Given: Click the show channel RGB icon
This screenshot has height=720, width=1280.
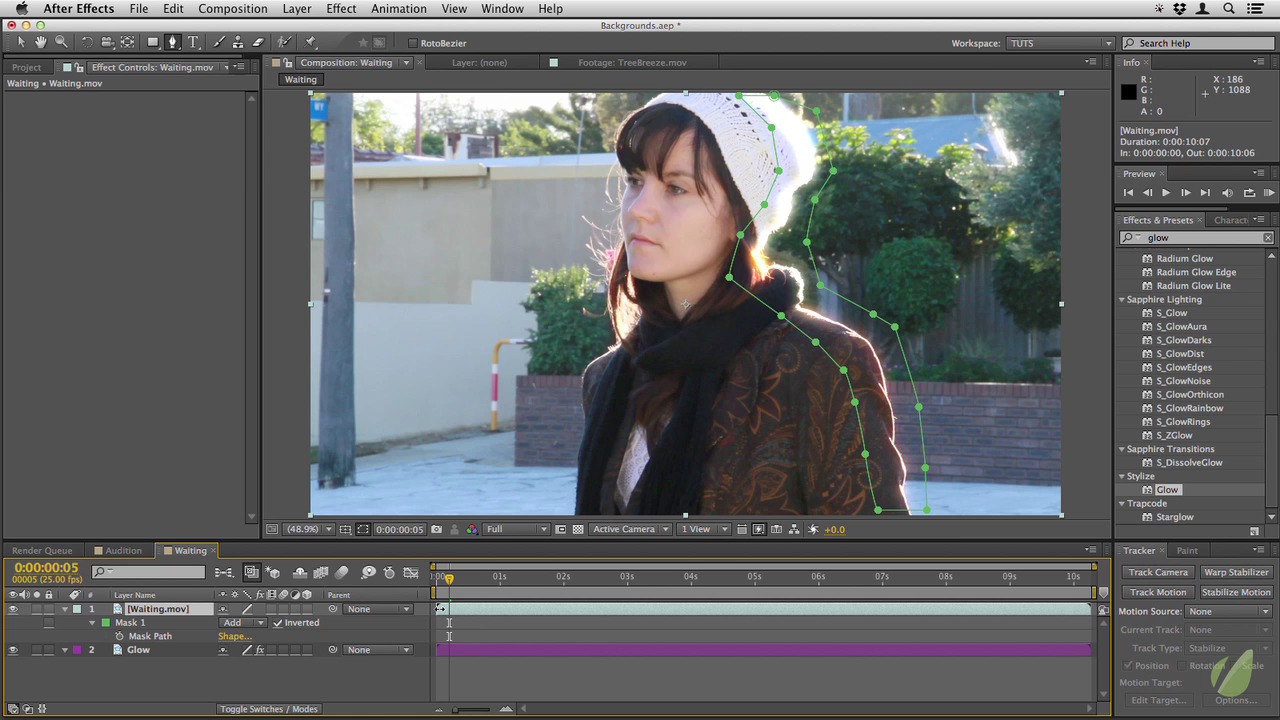Looking at the screenshot, I should (x=471, y=529).
